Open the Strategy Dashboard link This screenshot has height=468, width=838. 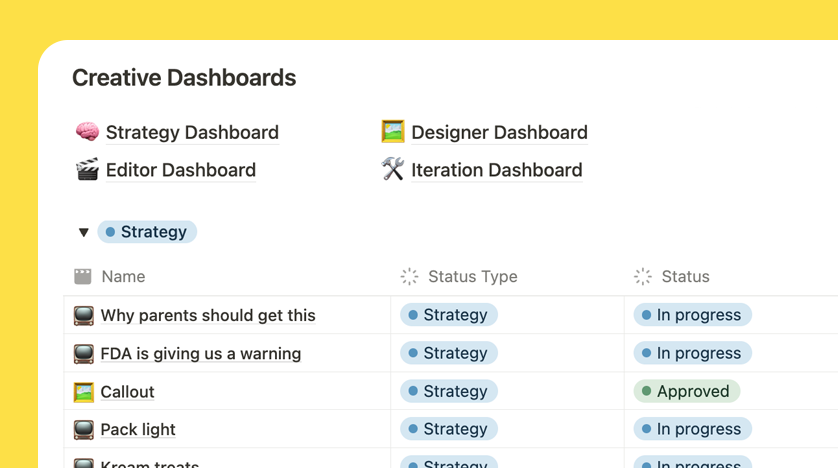click(x=192, y=132)
